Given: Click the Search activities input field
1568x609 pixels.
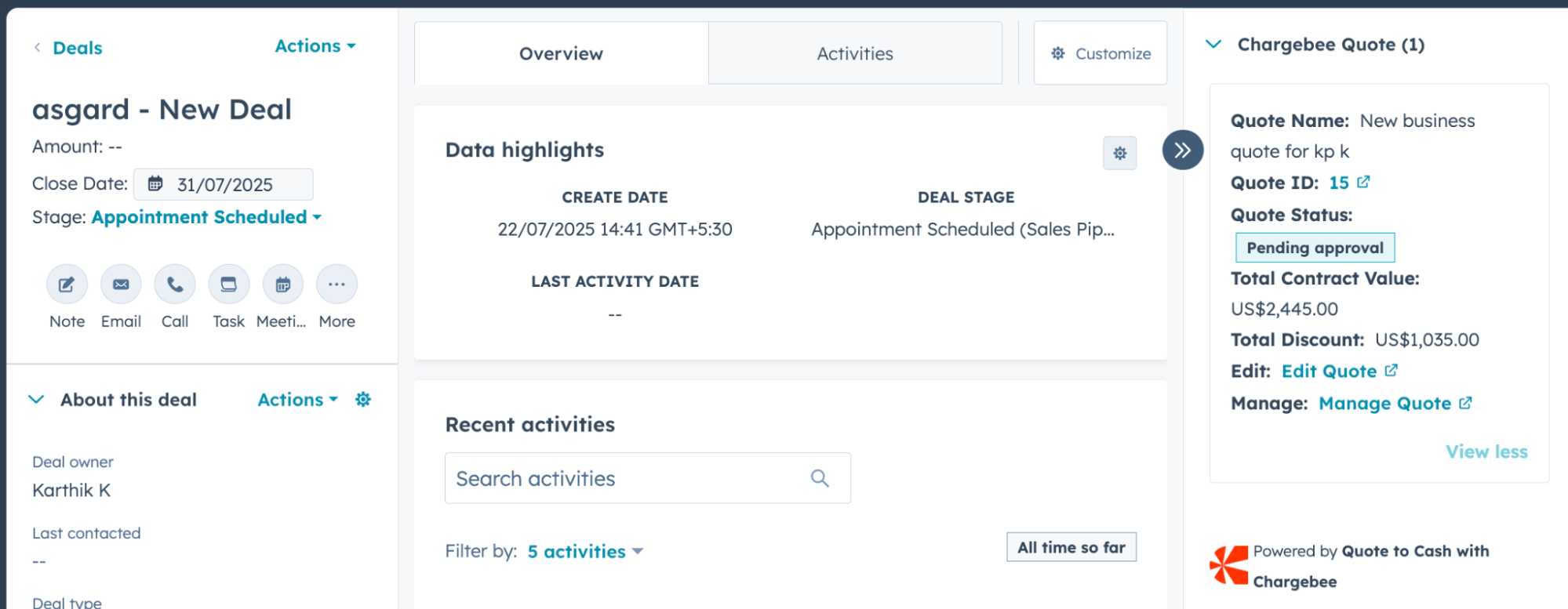Looking at the screenshot, I should (x=628, y=478).
